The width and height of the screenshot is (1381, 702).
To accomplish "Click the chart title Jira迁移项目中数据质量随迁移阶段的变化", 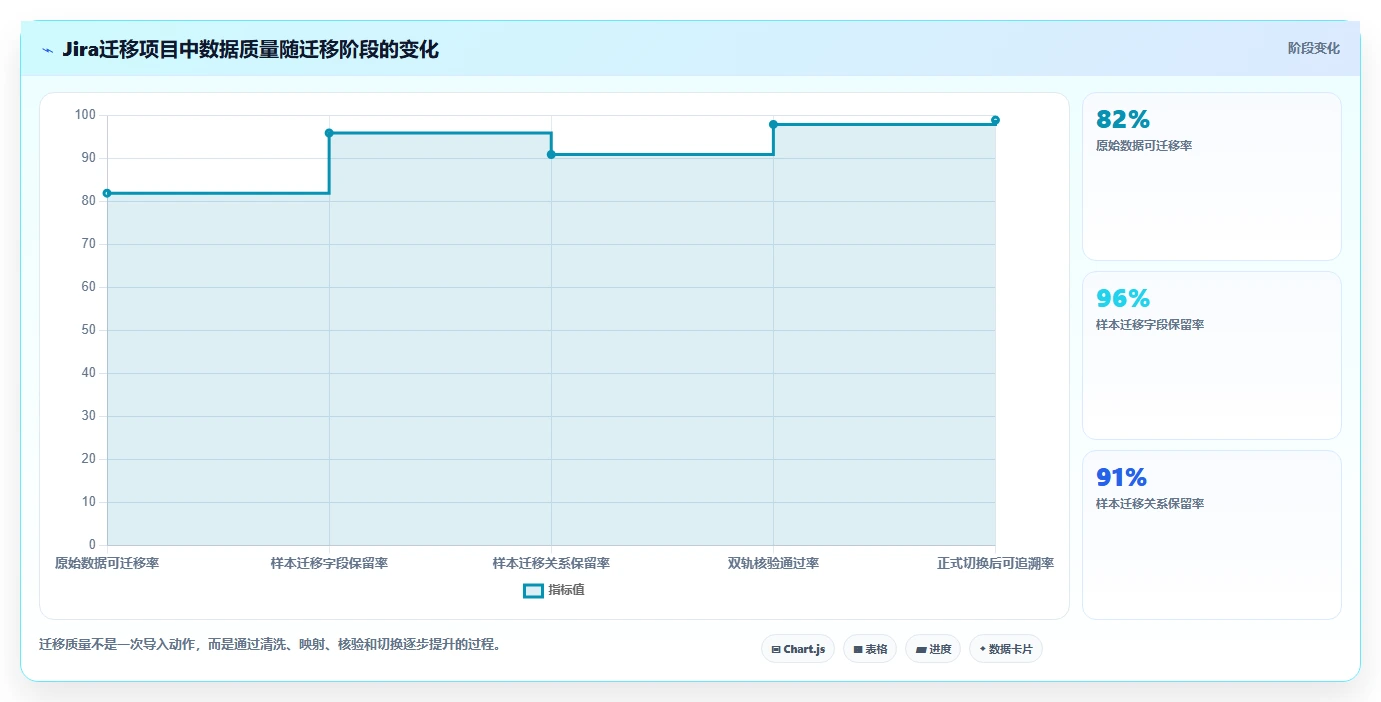I will [x=250, y=50].
